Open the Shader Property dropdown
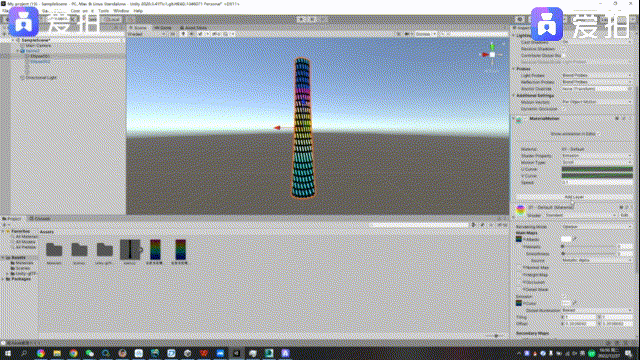The width and height of the screenshot is (640, 360). [x=597, y=156]
